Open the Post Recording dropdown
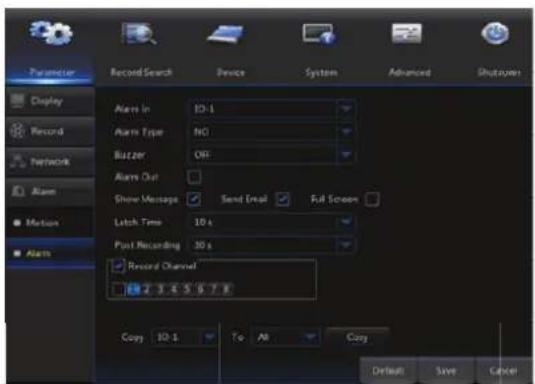This screenshot has height=384, width=535. (272, 245)
